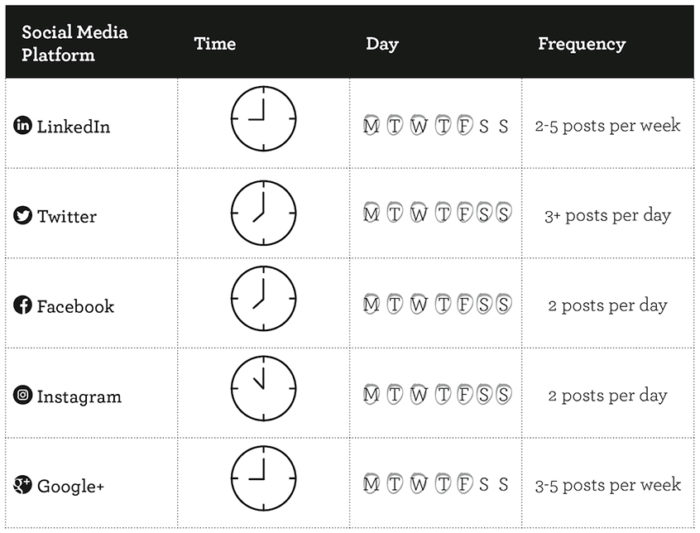Click the '2-5 posts per week' text
The image size is (700, 533).
coord(608,125)
